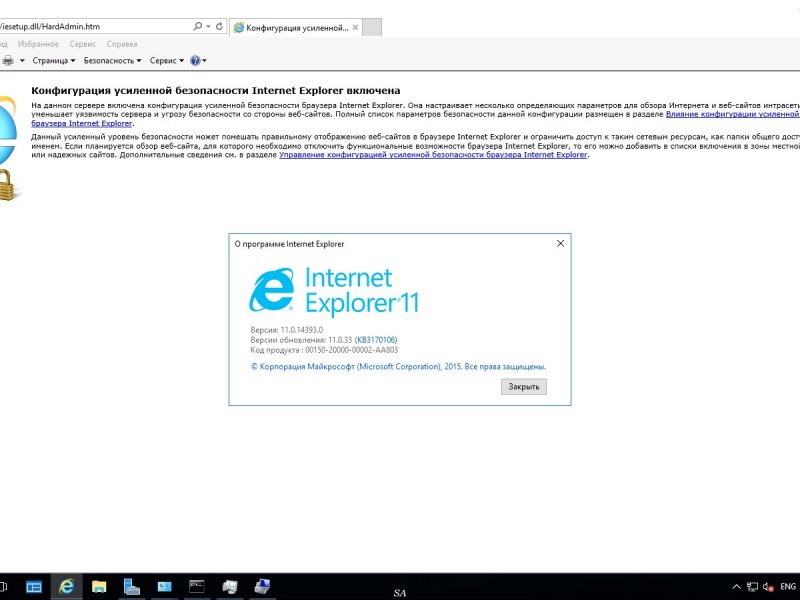Viewport: 800px width, 600px height.
Task: Click the page heading 'Конфигурация усиленной безопасности Internet Explorer включена'
Action: pos(216,90)
